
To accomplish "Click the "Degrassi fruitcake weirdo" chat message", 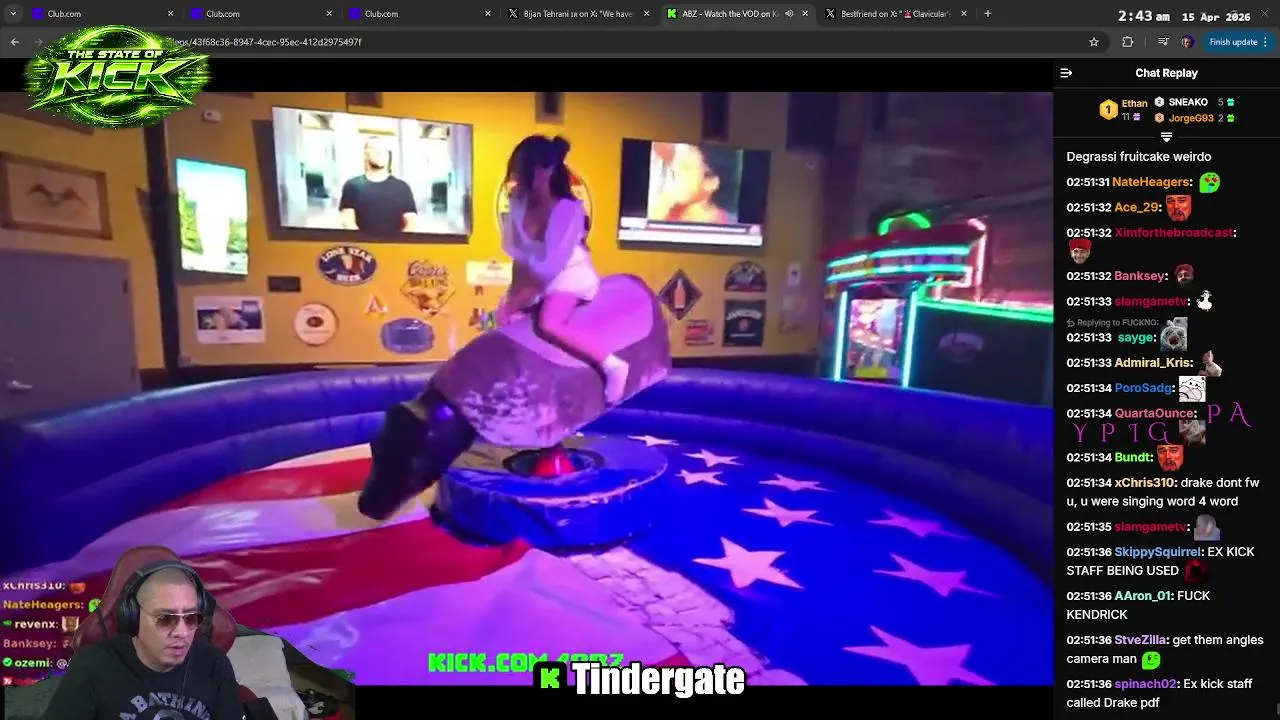I will (x=1139, y=157).
